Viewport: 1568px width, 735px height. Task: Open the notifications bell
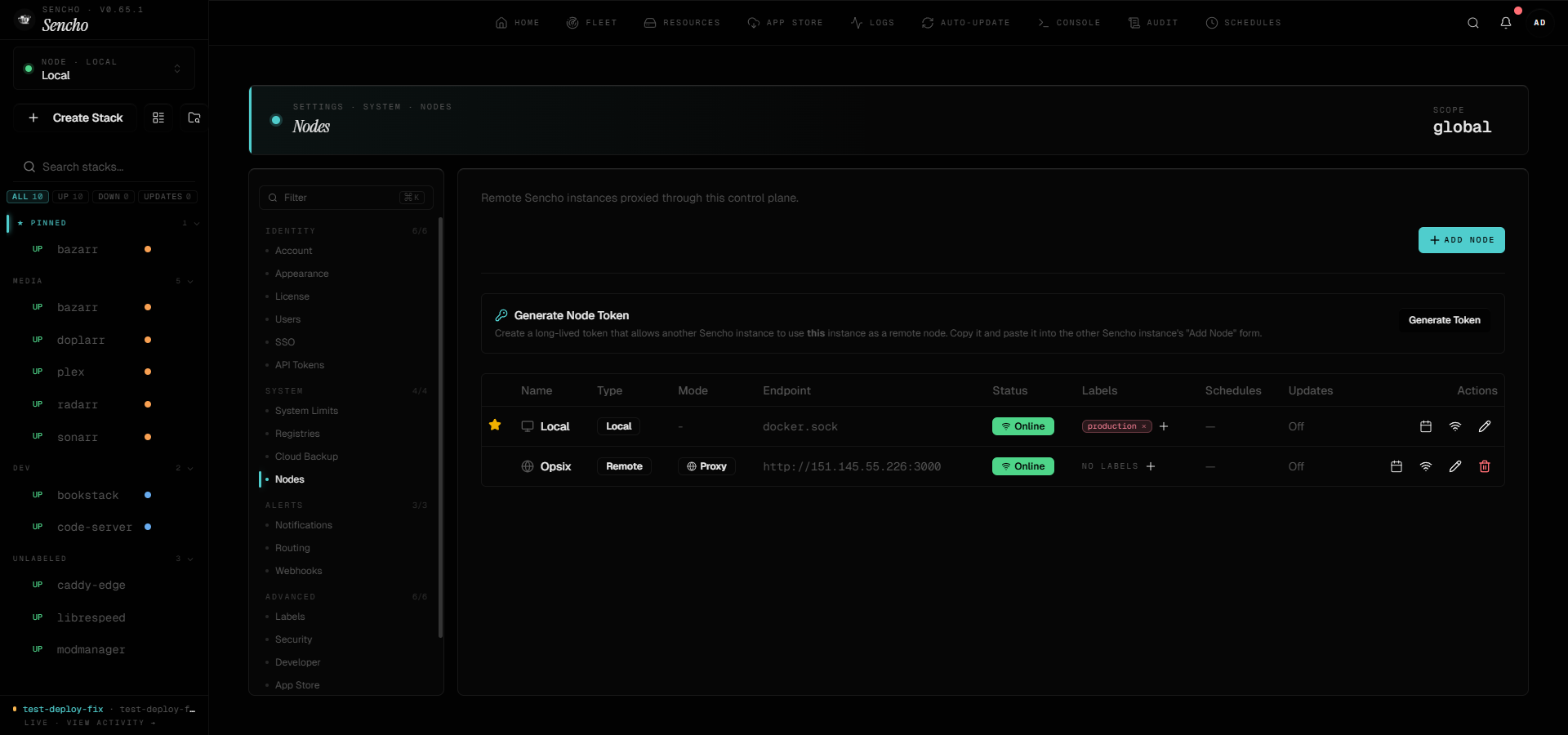1506,23
